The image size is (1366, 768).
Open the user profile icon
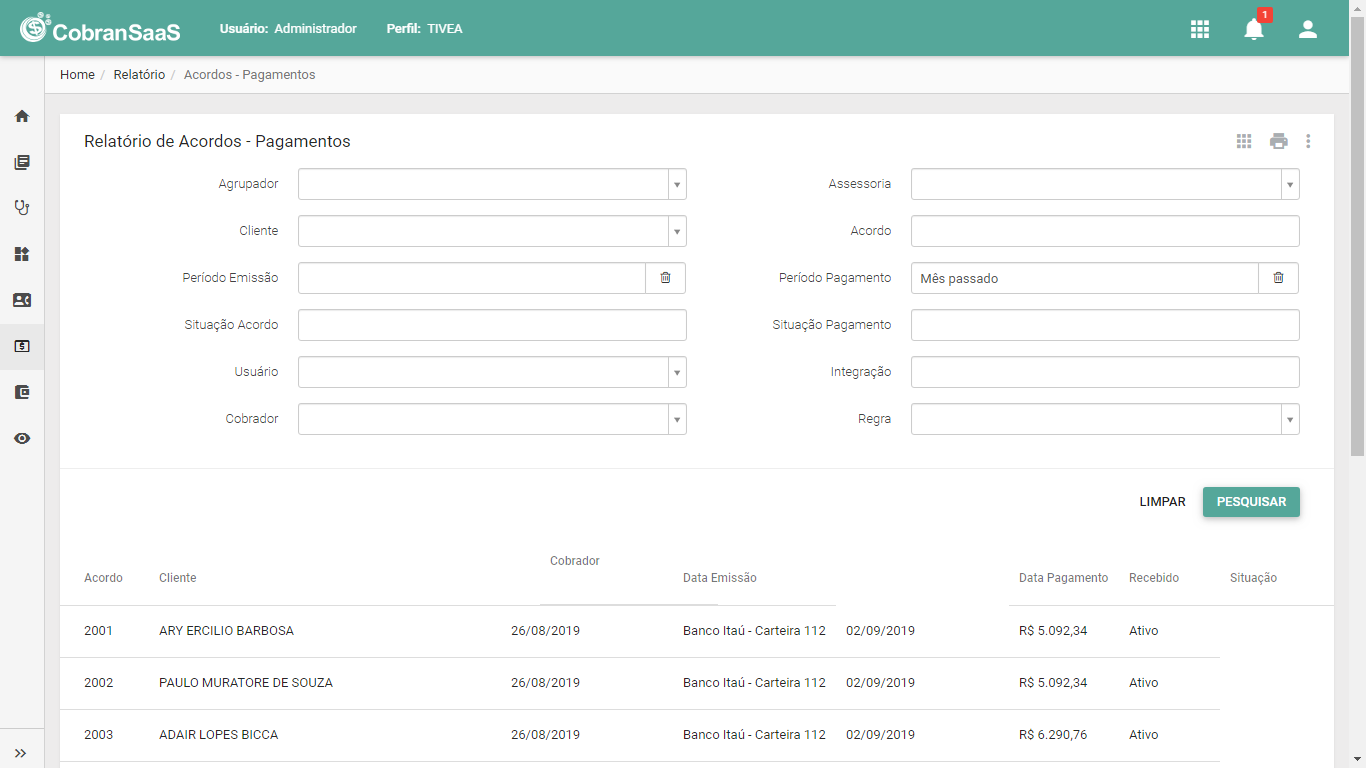click(1308, 29)
